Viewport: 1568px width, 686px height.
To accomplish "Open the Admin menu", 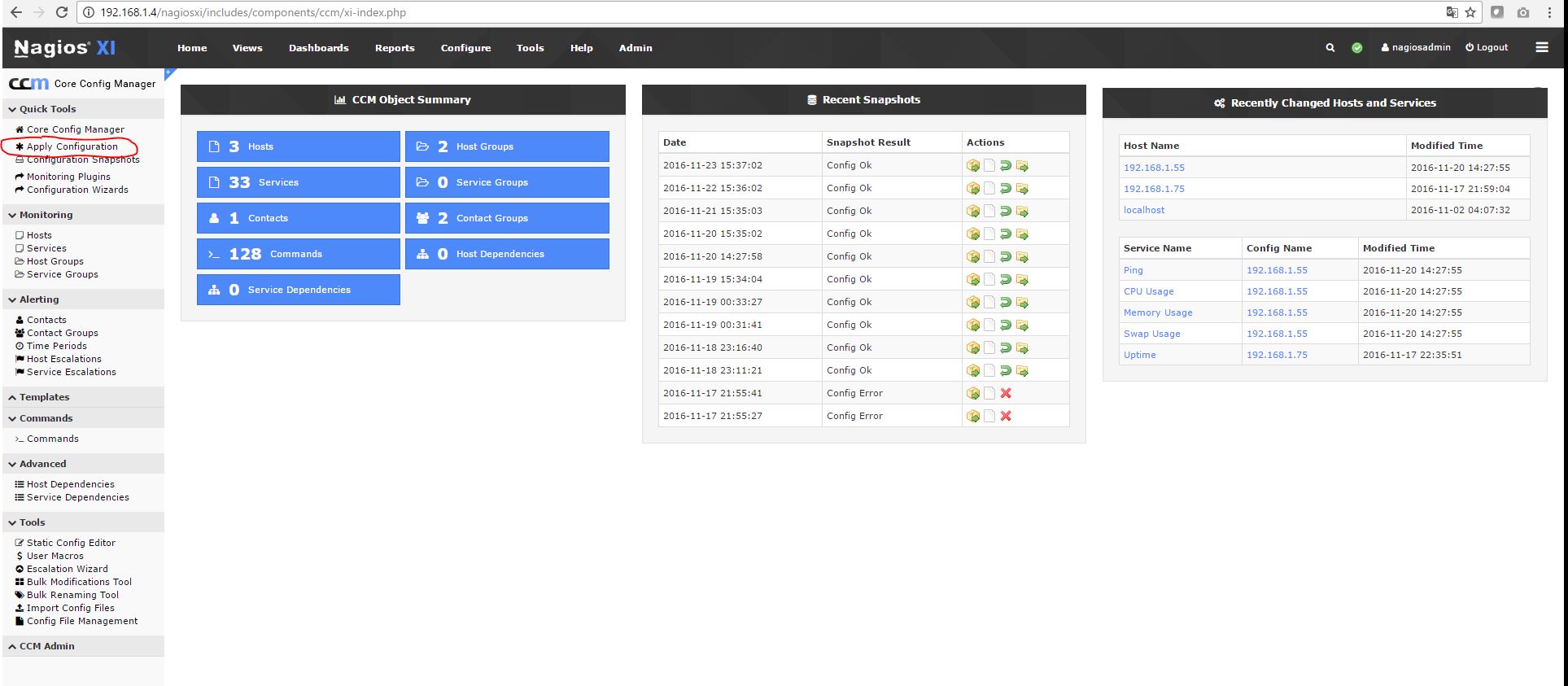I will pyautogui.click(x=635, y=48).
